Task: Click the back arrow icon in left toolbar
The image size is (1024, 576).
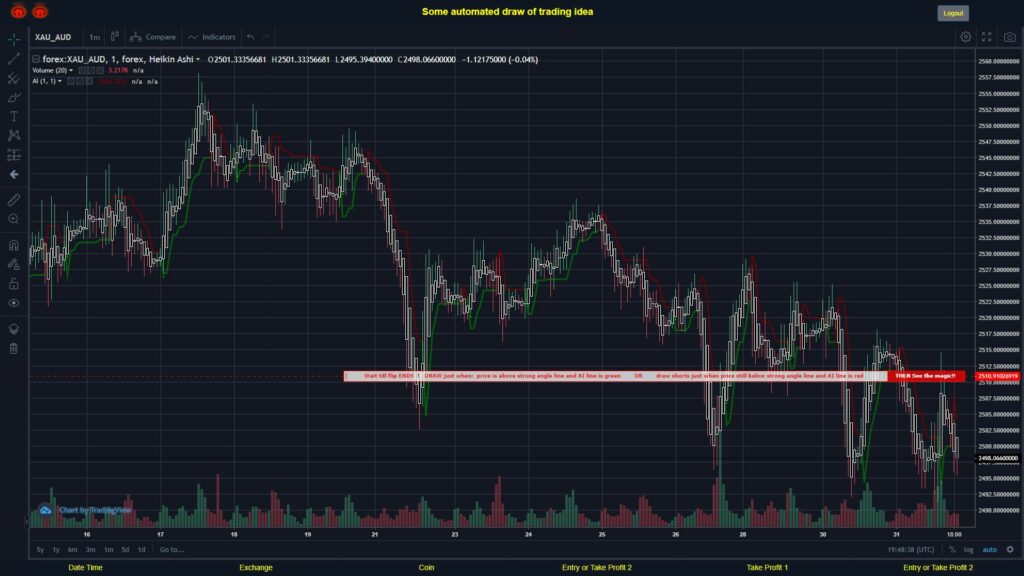Action: click(14, 174)
